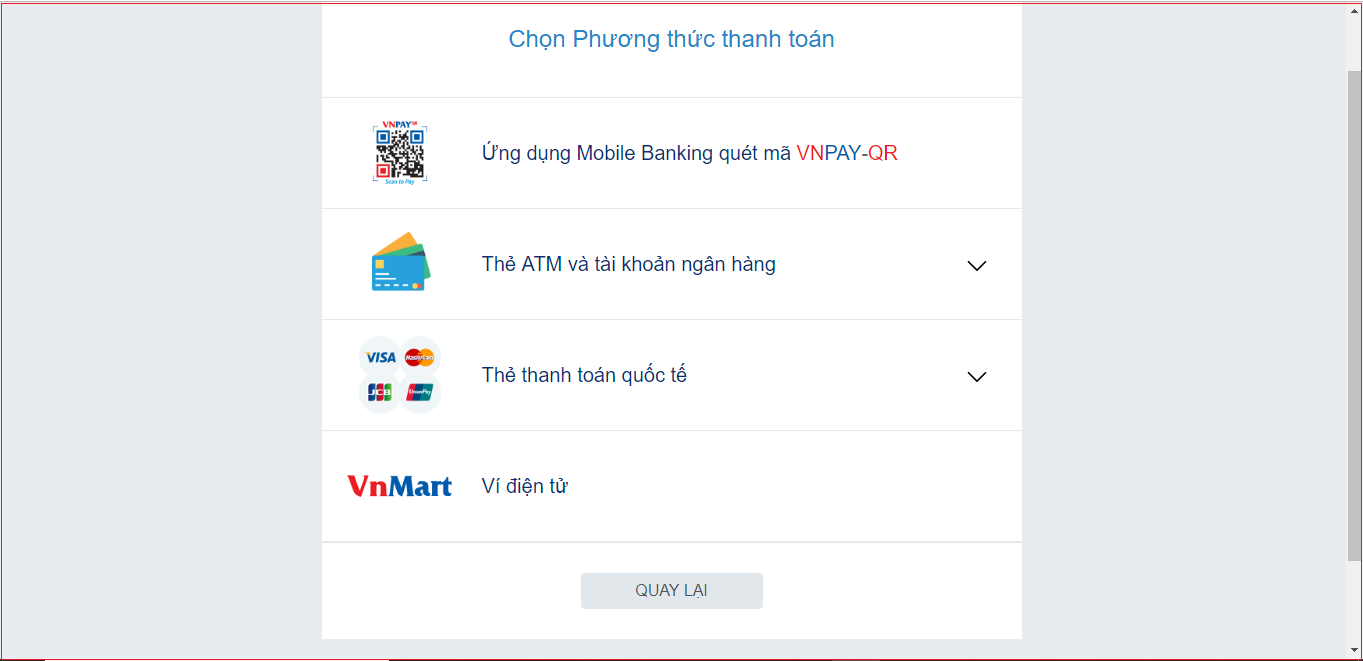The height and width of the screenshot is (661, 1363).
Task: Expand the Thẻ ATM options chevron
Action: [977, 266]
